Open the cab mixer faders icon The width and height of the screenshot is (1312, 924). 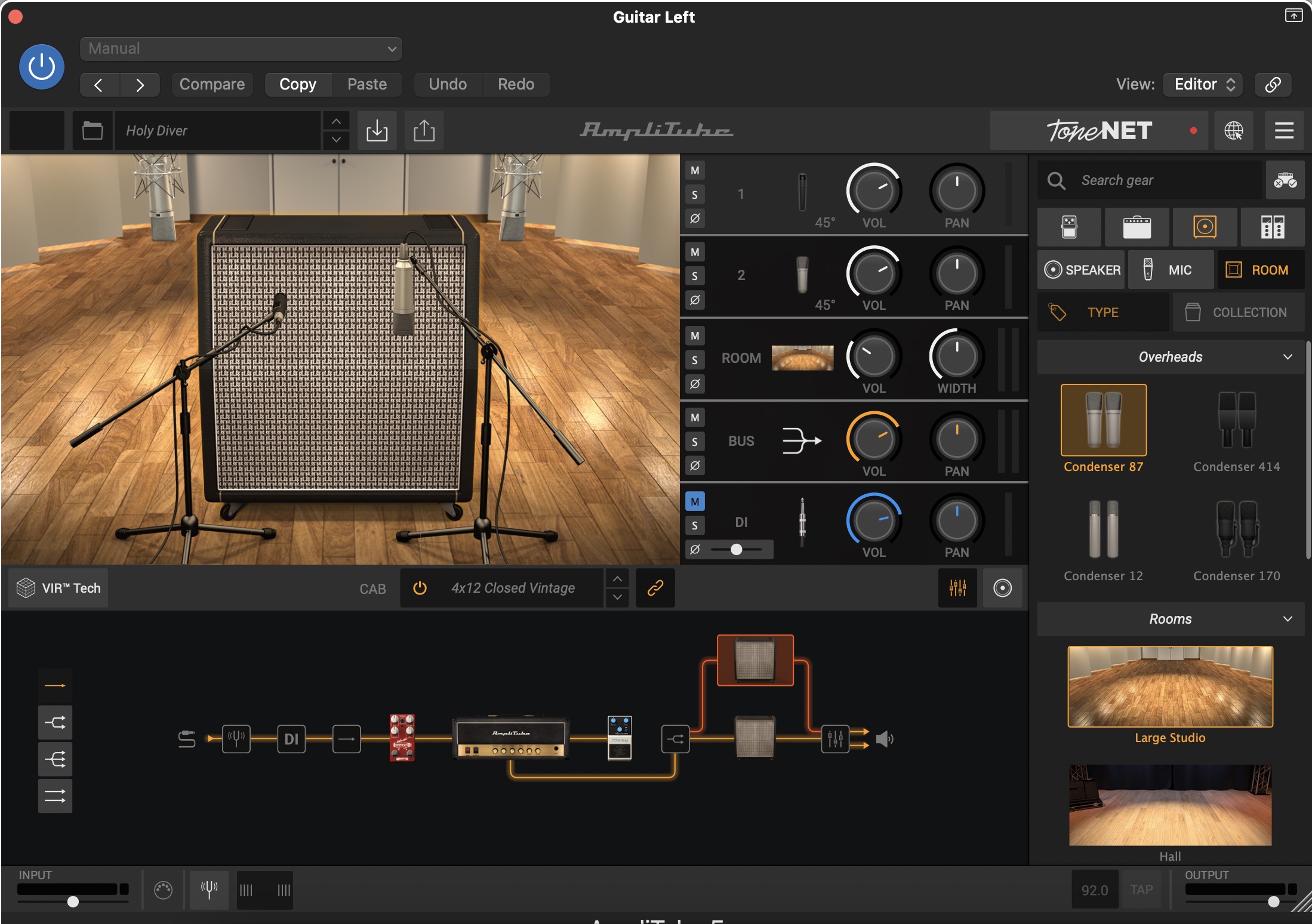click(957, 588)
